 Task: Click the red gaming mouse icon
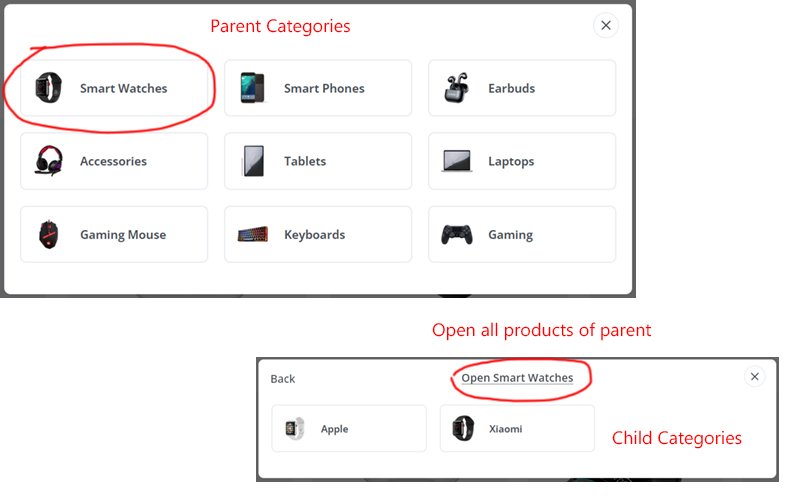(x=48, y=234)
